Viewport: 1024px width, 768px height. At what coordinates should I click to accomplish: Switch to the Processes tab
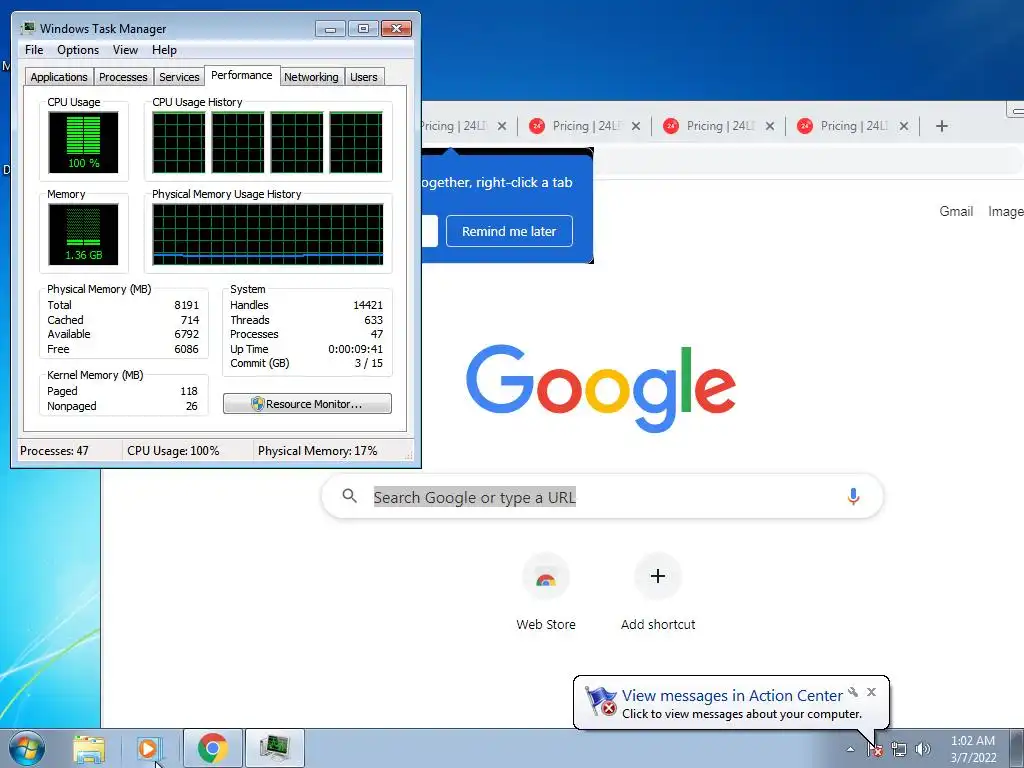click(123, 77)
